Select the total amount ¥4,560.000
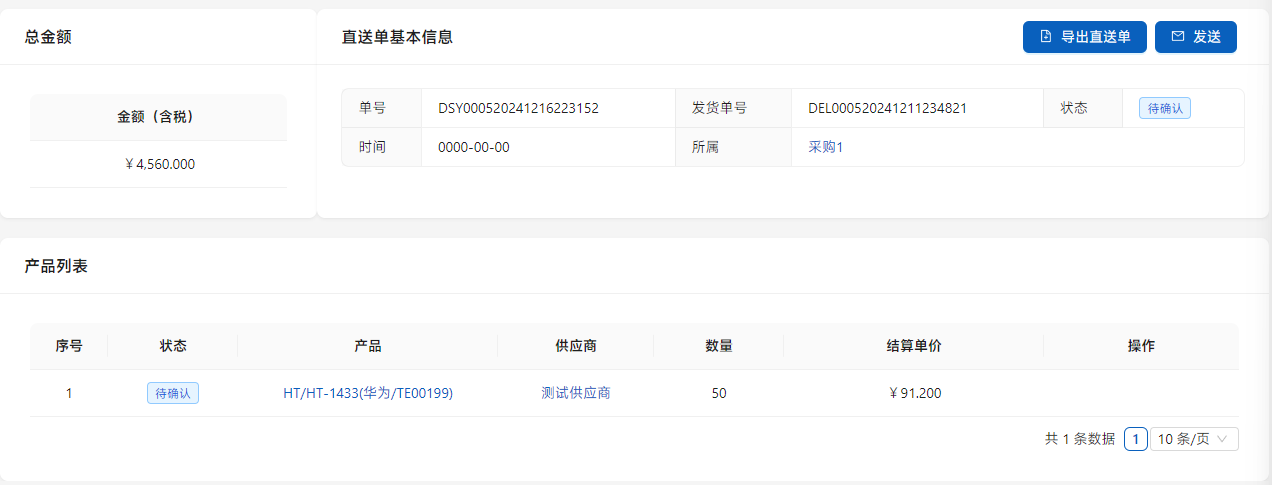This screenshot has height=485, width=1272. (x=160, y=164)
